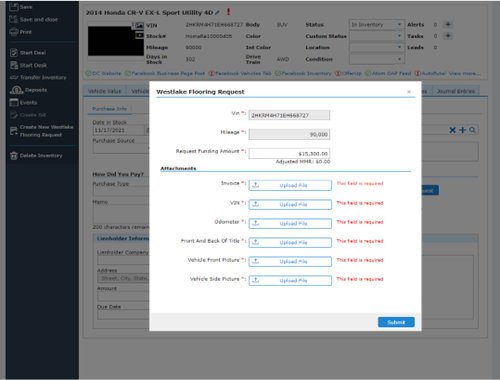Add an alert with the plus icon

point(448,24)
